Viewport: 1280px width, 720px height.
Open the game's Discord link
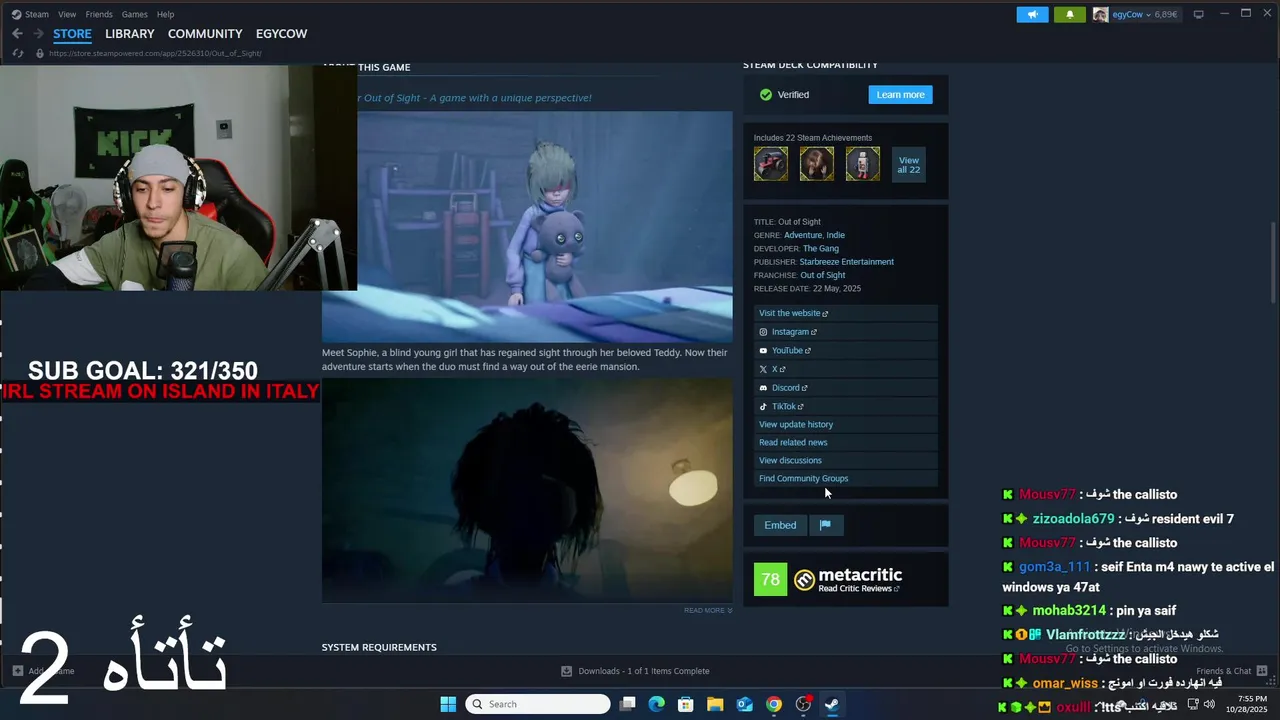point(846,388)
